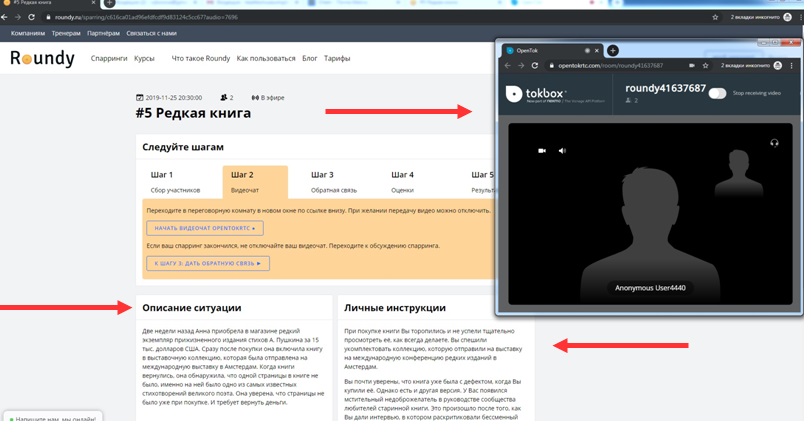This screenshot has height=435, width=811.
Task: Open the OpenTok browser three-dot menu
Action: 791,66
